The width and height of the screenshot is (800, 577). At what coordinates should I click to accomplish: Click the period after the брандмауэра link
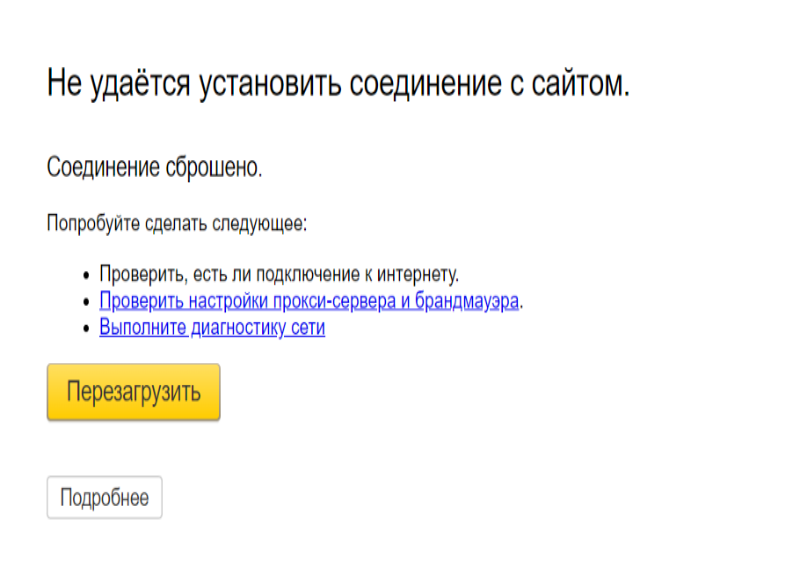522,303
